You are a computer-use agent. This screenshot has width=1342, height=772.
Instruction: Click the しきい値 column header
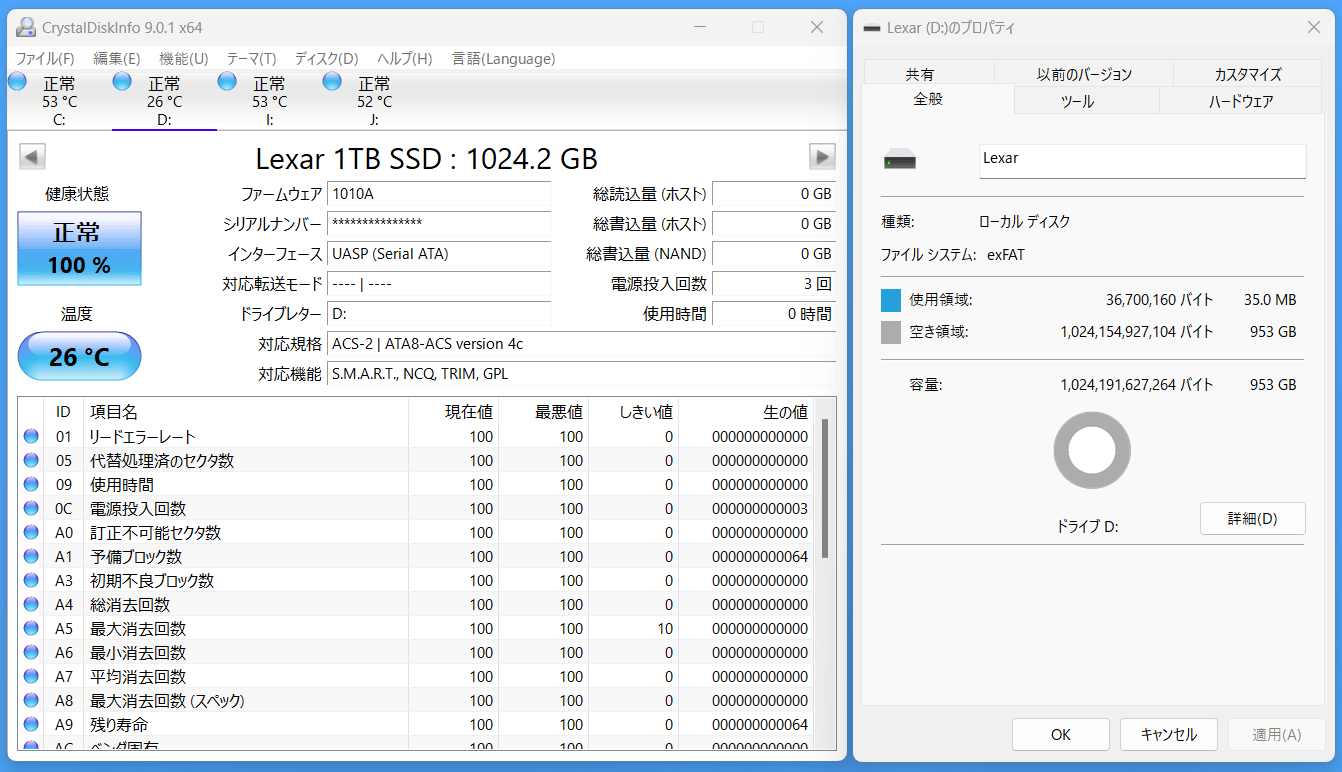click(633, 411)
